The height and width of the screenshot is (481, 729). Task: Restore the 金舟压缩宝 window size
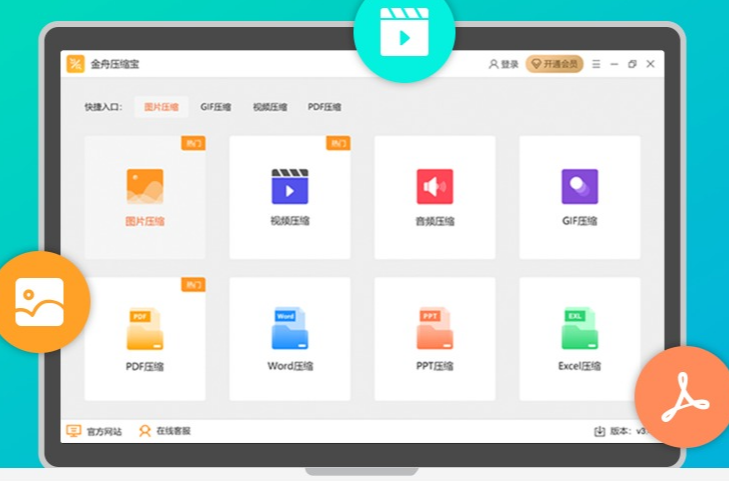tap(632, 64)
